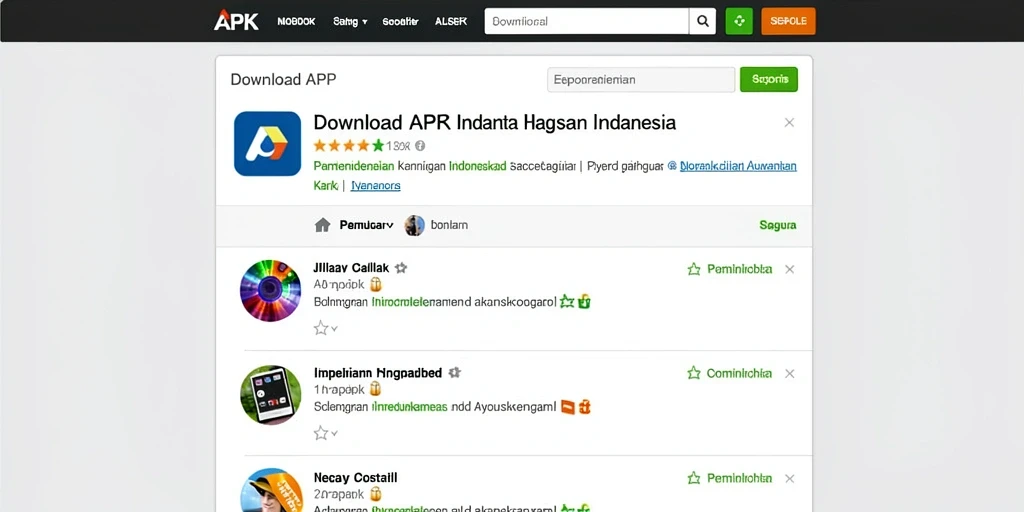Open Download APR Indanta Hagsan Indonesia title
The width and height of the screenshot is (1024, 512).
coord(494,122)
